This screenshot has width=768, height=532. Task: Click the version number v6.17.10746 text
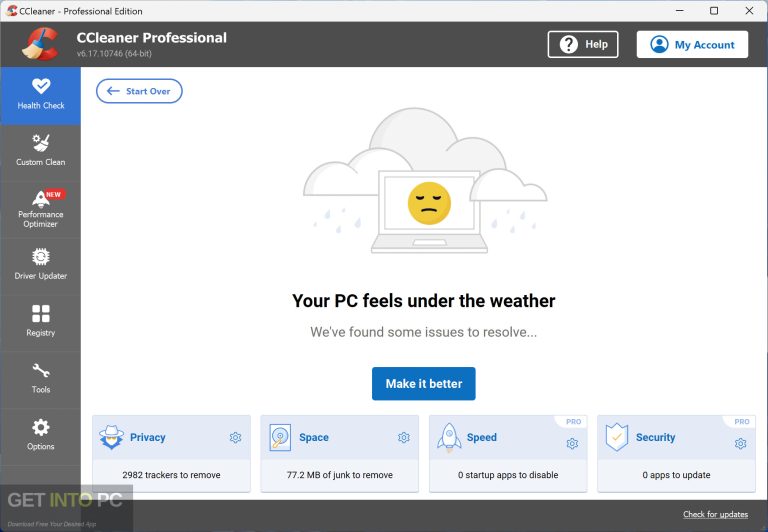coord(114,53)
